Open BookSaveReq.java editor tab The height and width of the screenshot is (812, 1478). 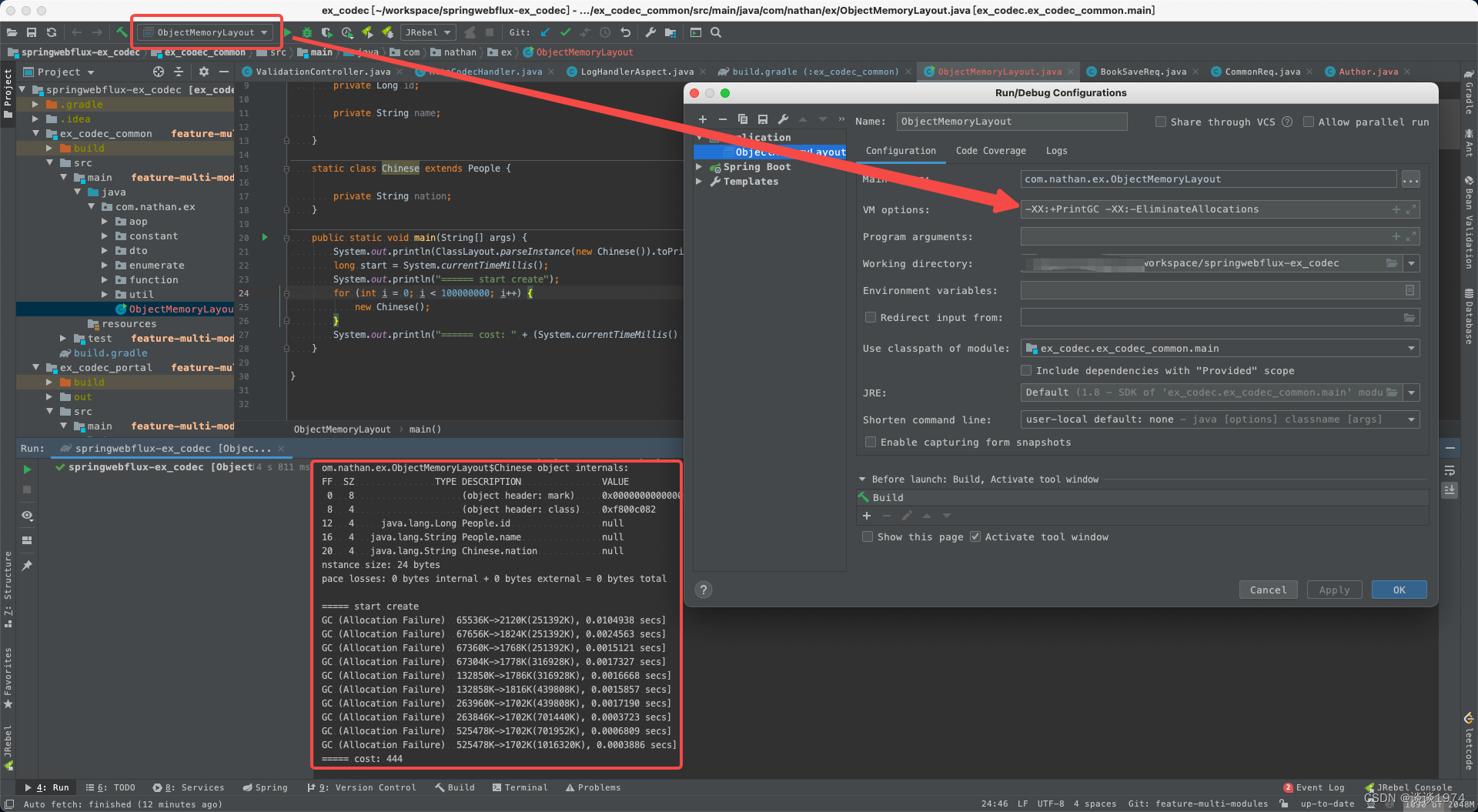point(1142,72)
